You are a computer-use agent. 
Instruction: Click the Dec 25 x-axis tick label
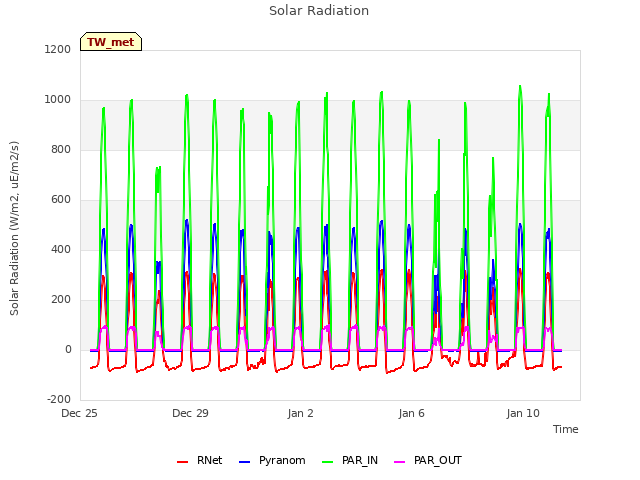(79, 413)
